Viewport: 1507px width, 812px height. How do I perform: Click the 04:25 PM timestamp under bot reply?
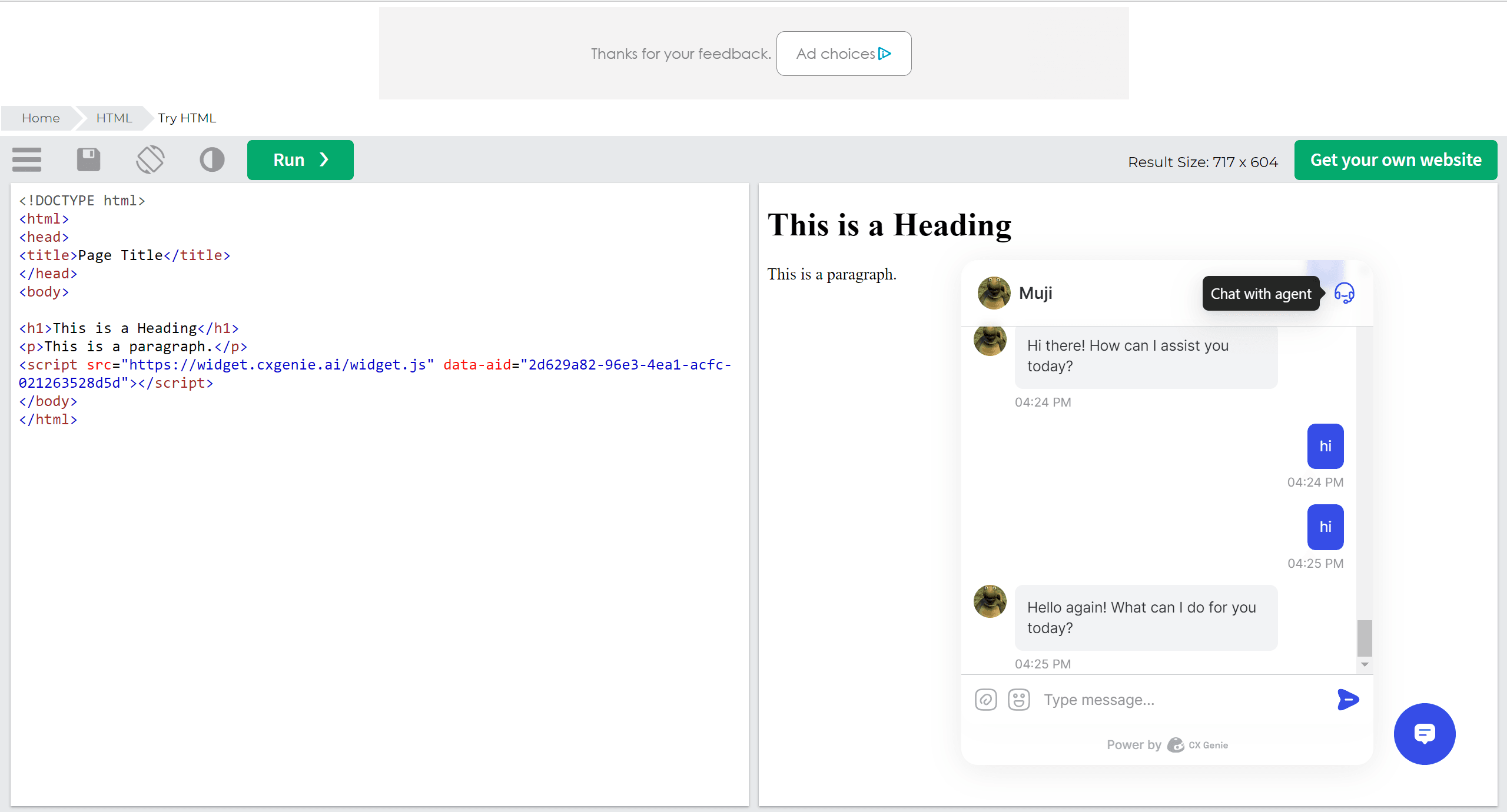pyautogui.click(x=1043, y=664)
